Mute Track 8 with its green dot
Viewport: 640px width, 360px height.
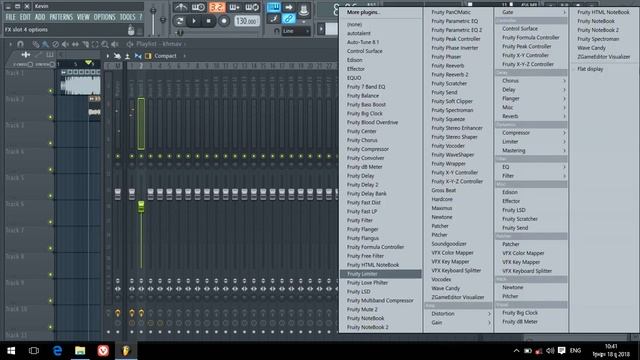[51, 274]
